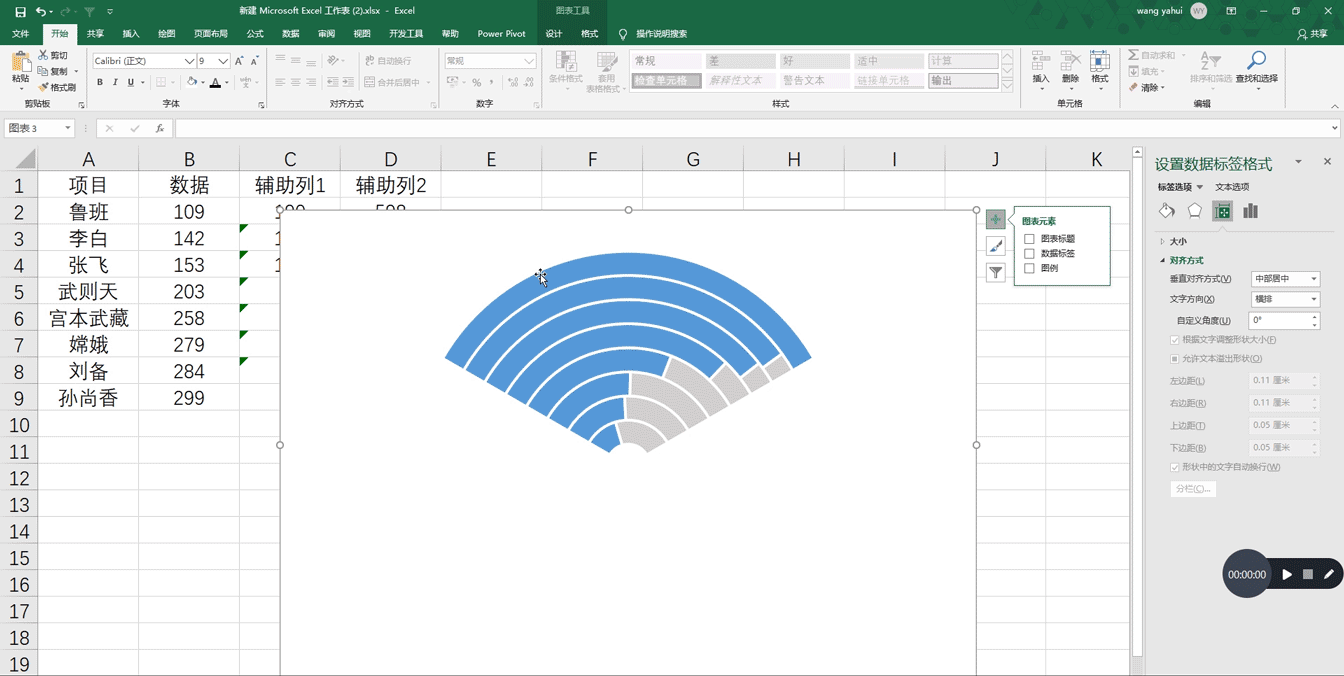The height and width of the screenshot is (676, 1344).
Task: Click the Sort and Filter (排序和筛选) icon
Action: point(1210,61)
